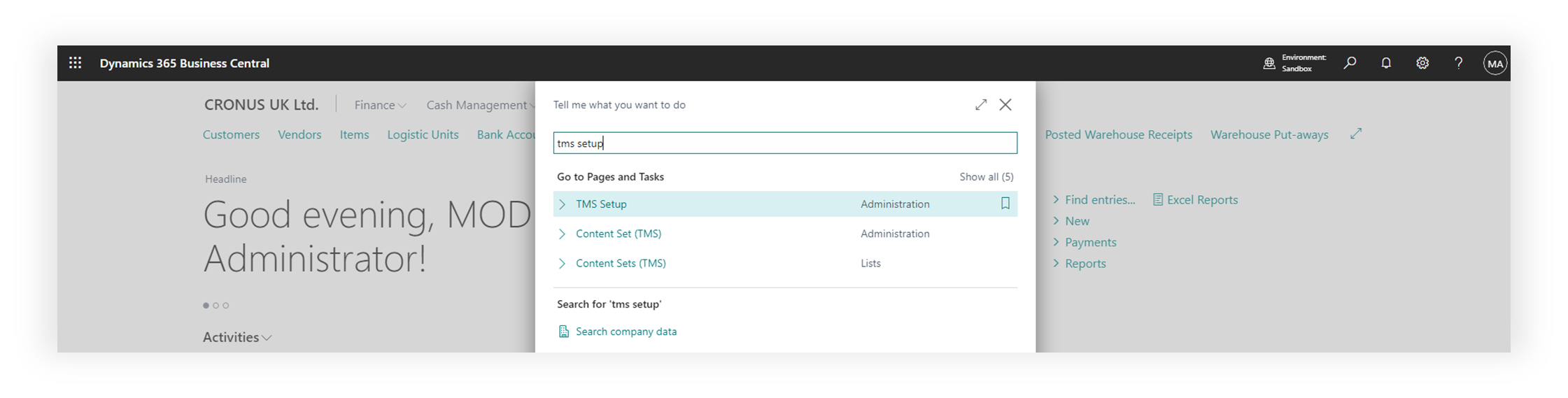Open the notifications bell
1568x398 pixels.
tap(1386, 63)
